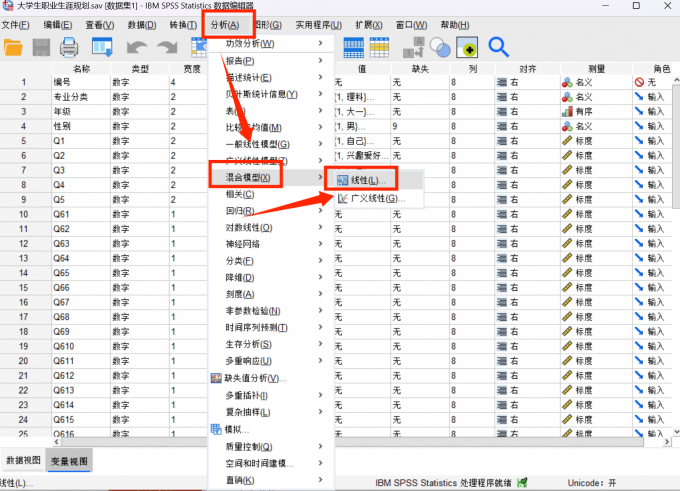Click the Missing value analysis icon

(216, 378)
